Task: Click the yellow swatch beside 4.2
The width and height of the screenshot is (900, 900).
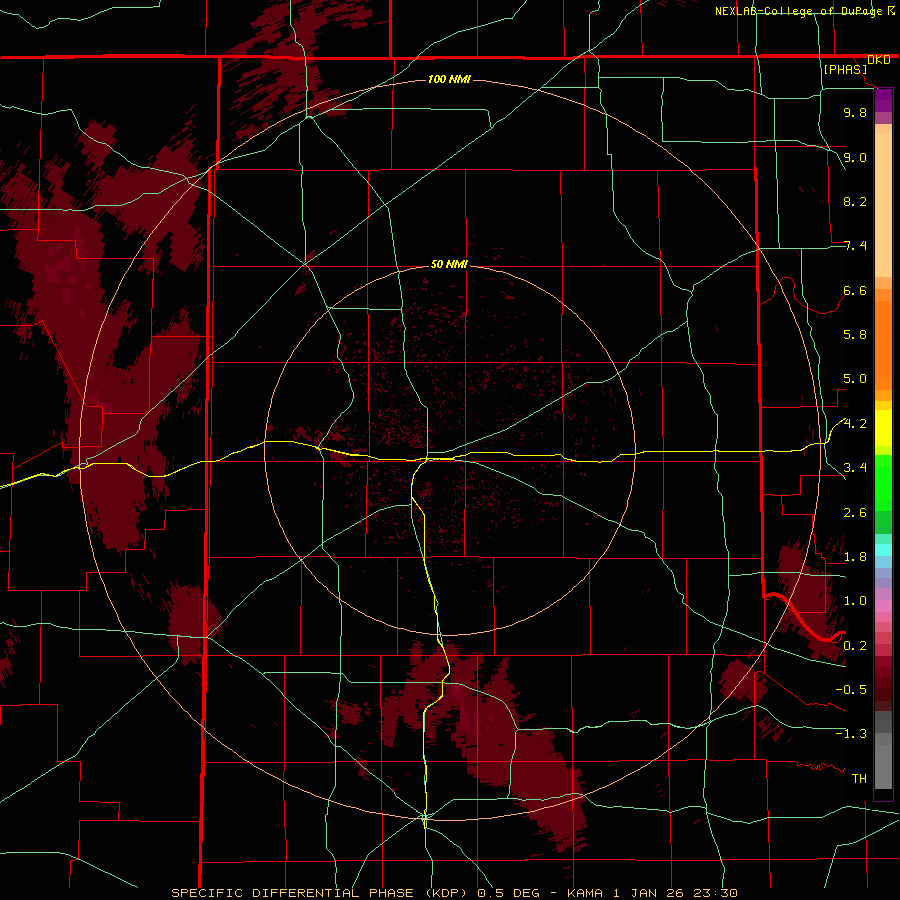Action: point(883,428)
